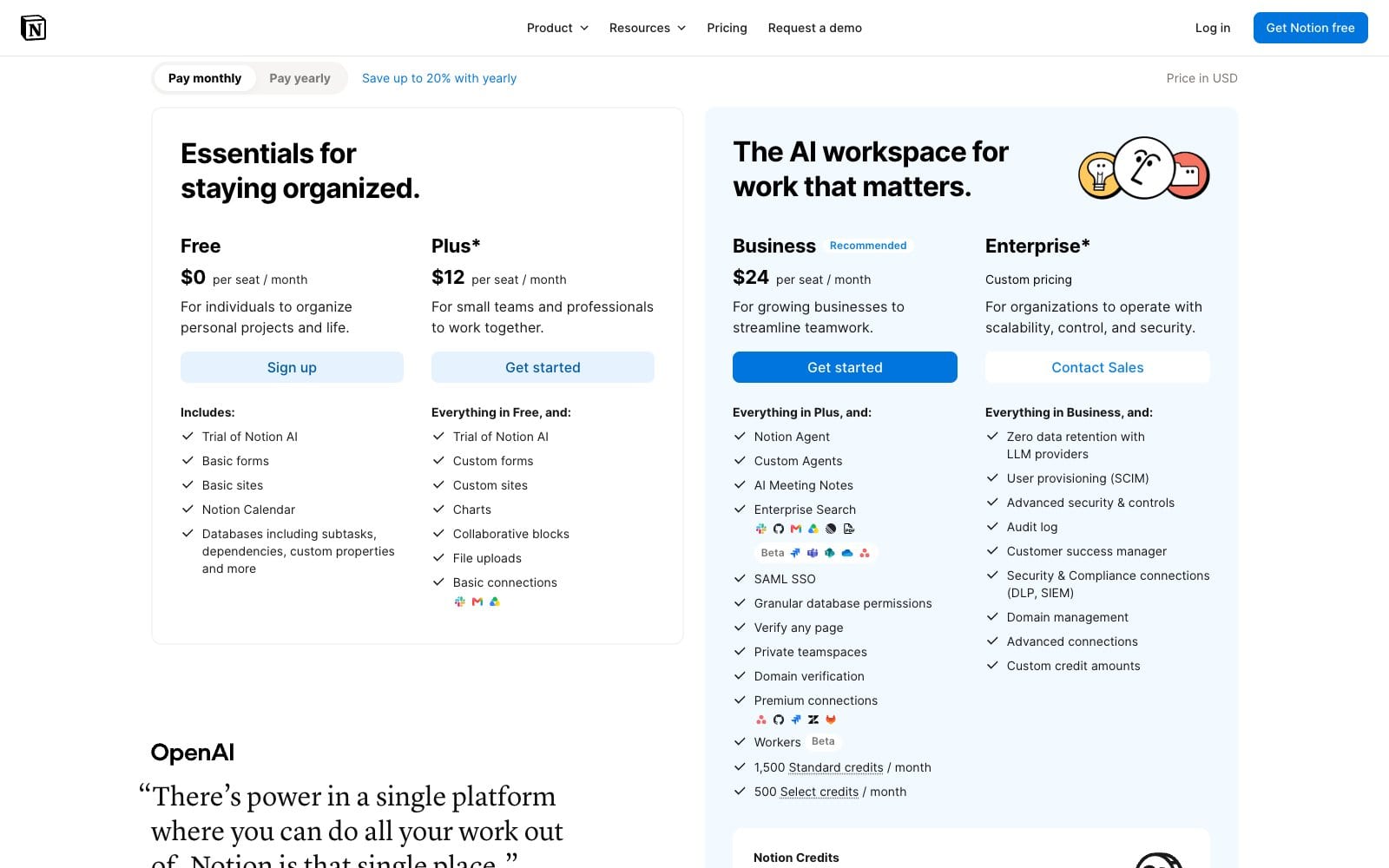Viewport: 1389px width, 868px height.
Task: Click the Gmail icon under Enterprise Search
Action: [x=796, y=529]
